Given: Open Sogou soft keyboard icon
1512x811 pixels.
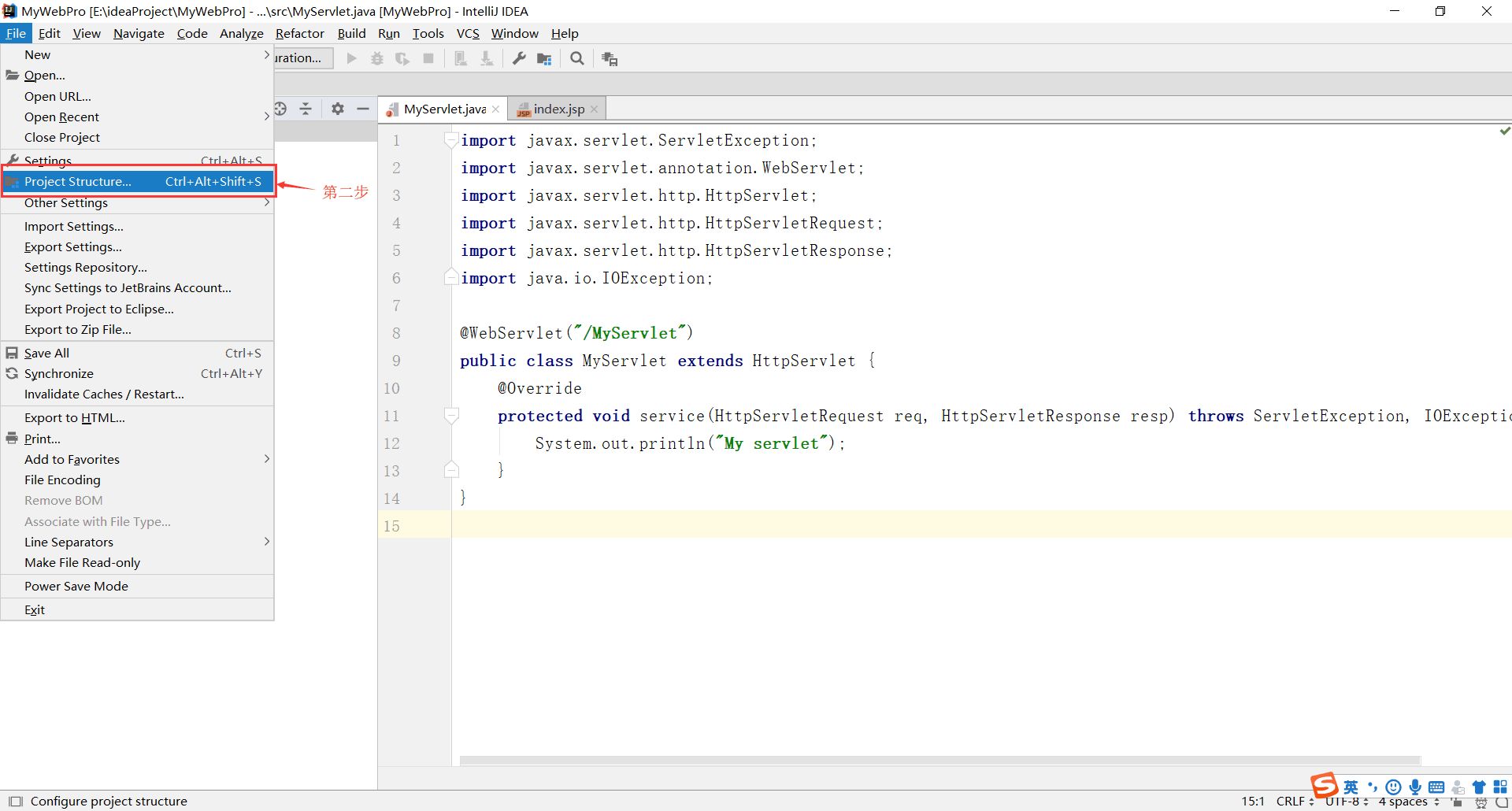Looking at the screenshot, I should tap(1436, 787).
